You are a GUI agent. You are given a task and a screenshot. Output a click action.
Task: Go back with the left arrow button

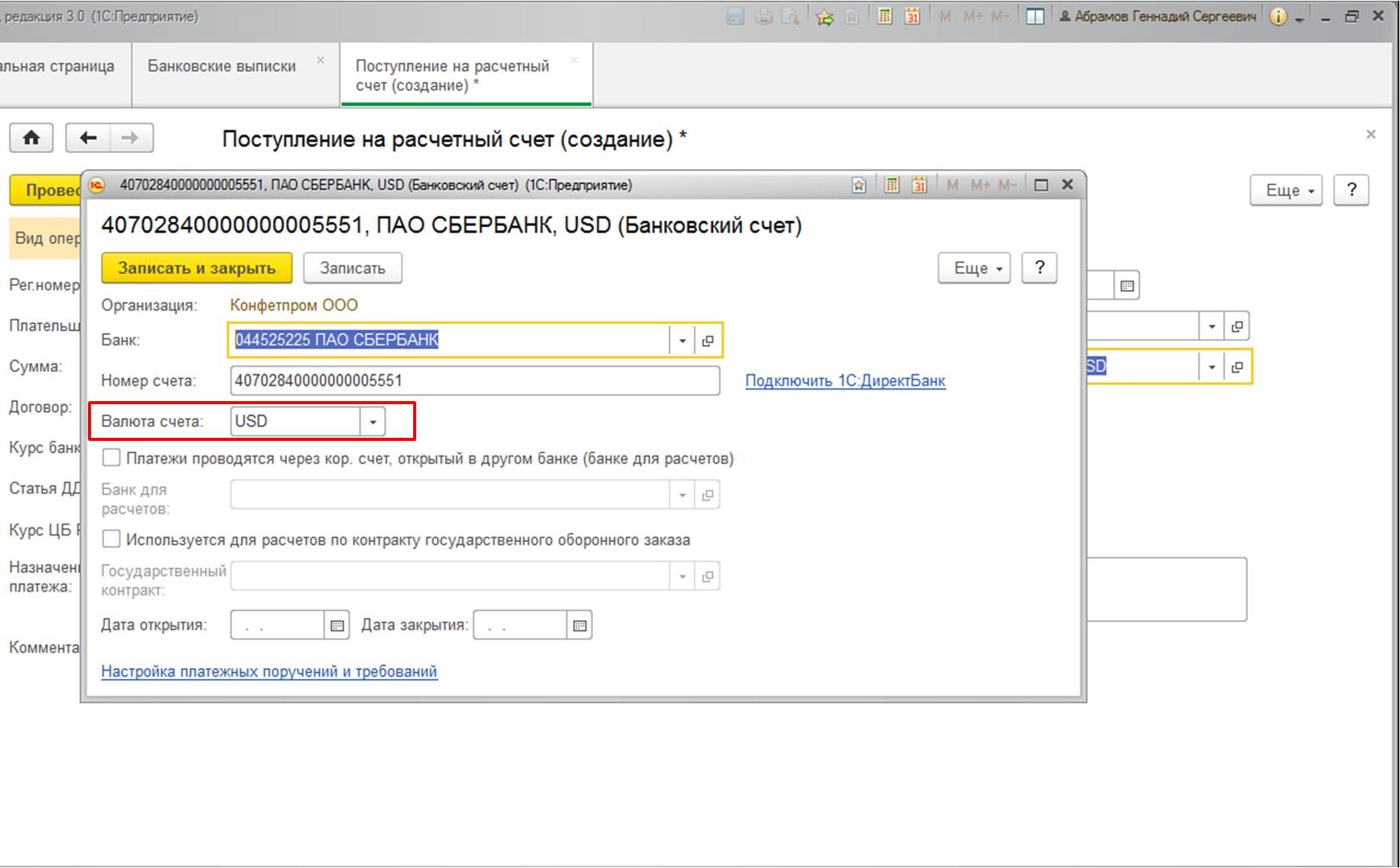coord(88,138)
